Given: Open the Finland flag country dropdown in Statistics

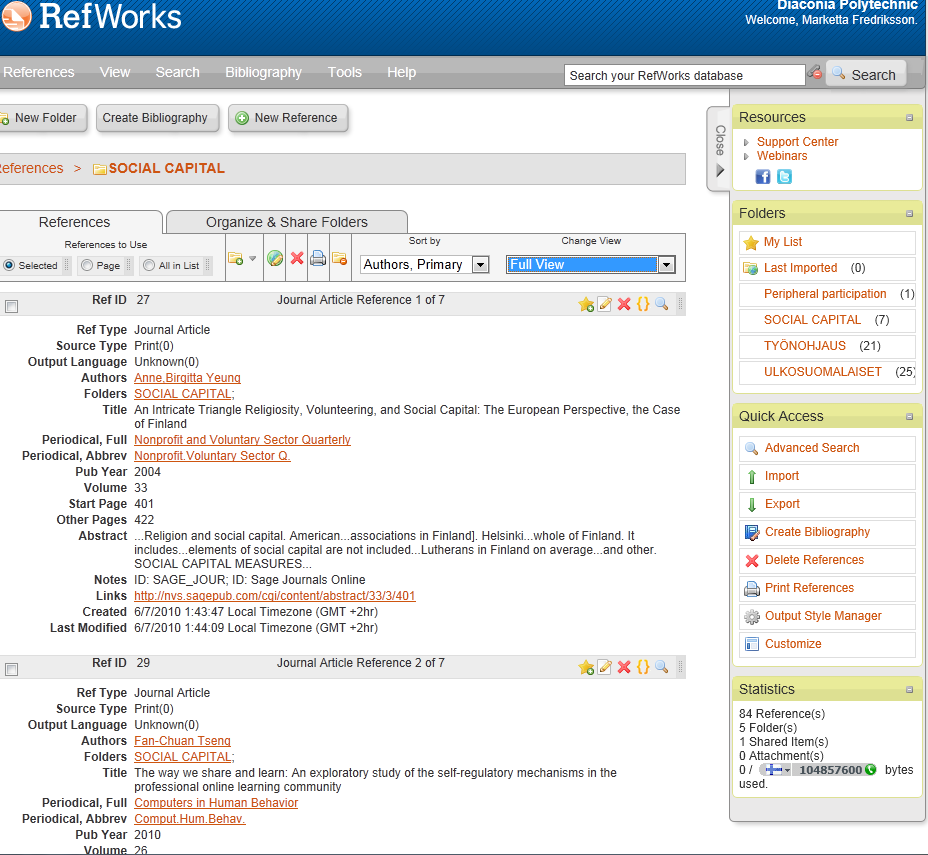Looking at the screenshot, I should tap(775, 770).
